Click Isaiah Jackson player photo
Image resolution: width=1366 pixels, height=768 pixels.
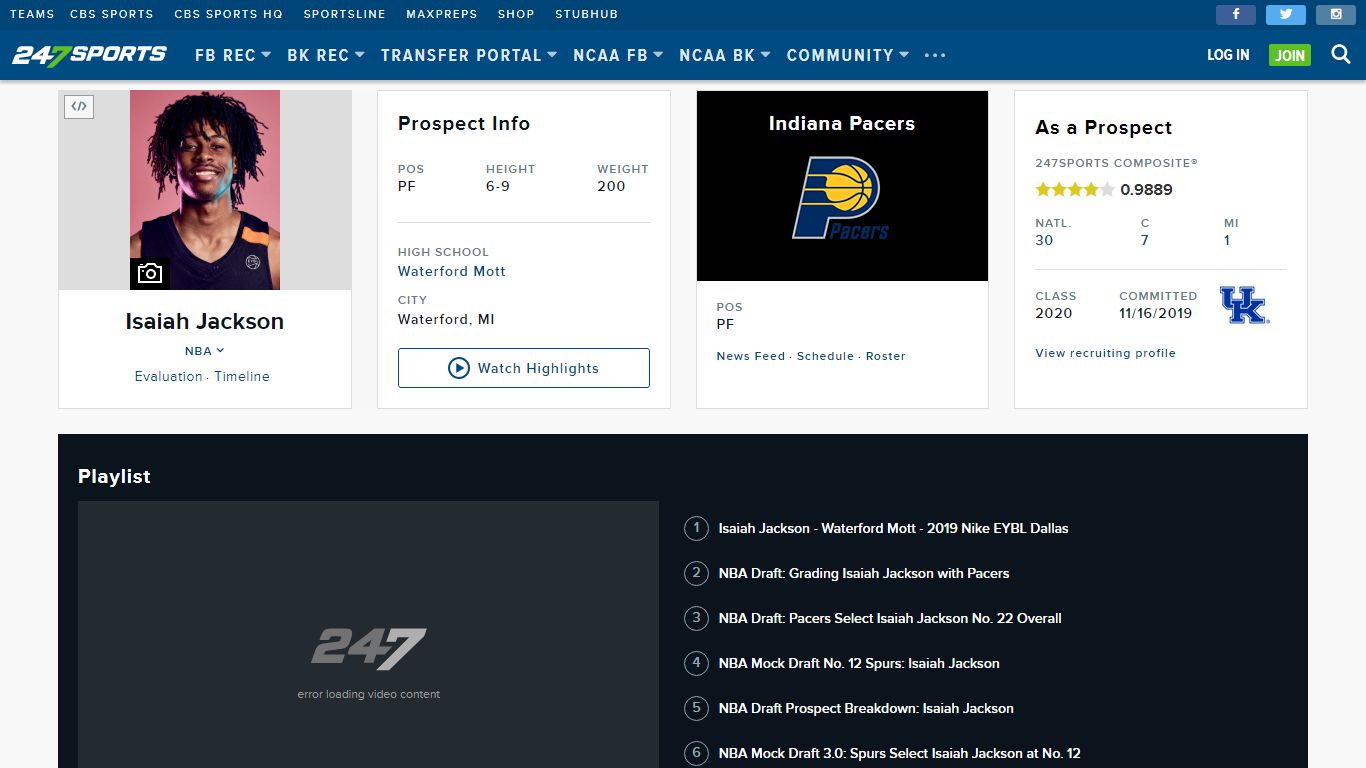pyautogui.click(x=205, y=190)
